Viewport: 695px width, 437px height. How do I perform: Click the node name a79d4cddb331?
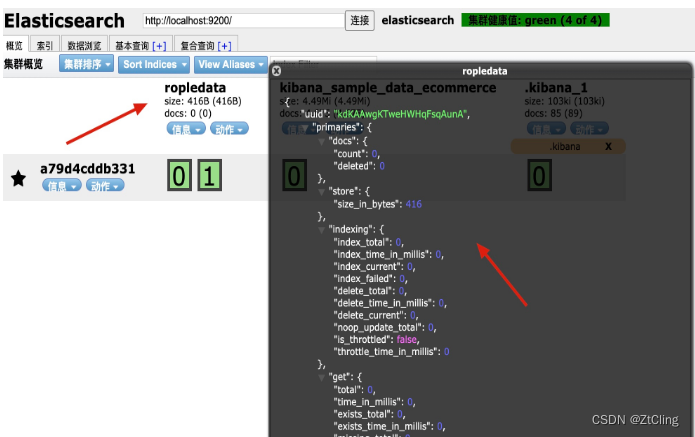pyautogui.click(x=88, y=169)
